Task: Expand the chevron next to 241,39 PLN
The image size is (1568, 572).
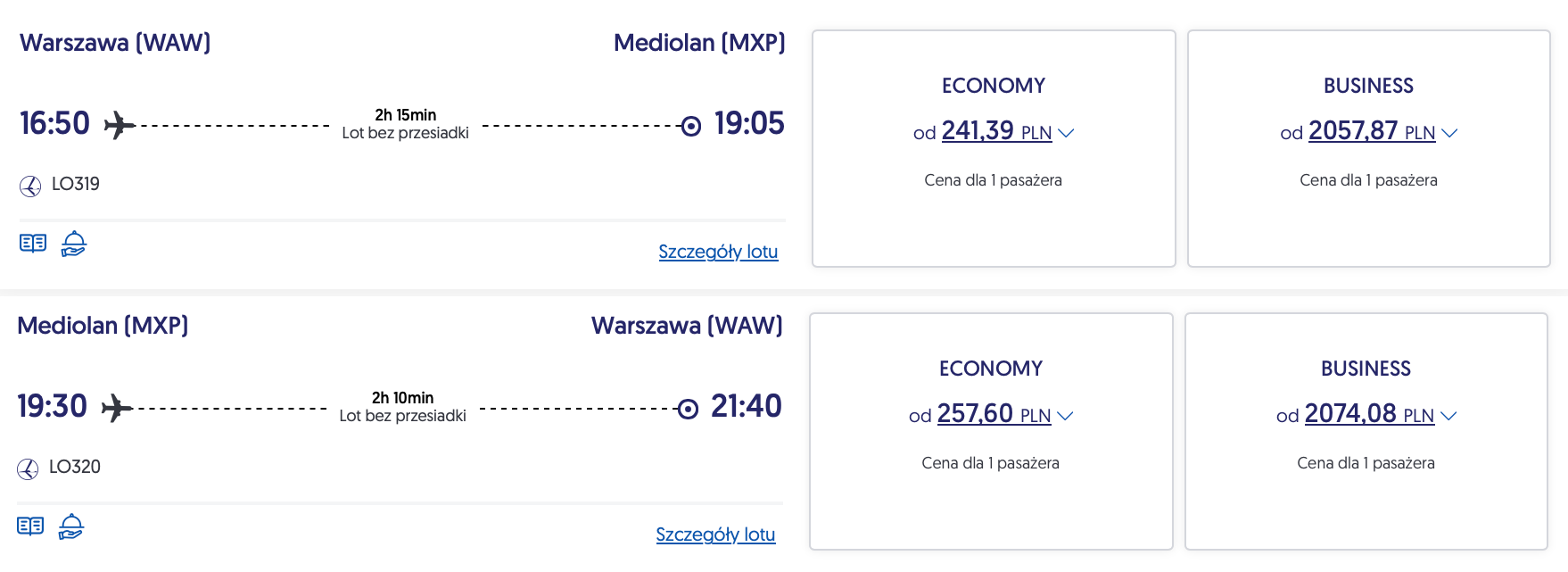Action: click(x=1066, y=133)
